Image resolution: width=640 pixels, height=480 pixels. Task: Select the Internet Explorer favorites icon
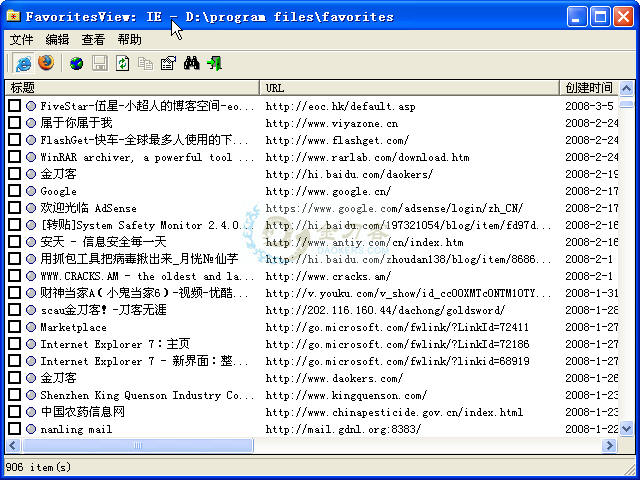tap(24, 64)
